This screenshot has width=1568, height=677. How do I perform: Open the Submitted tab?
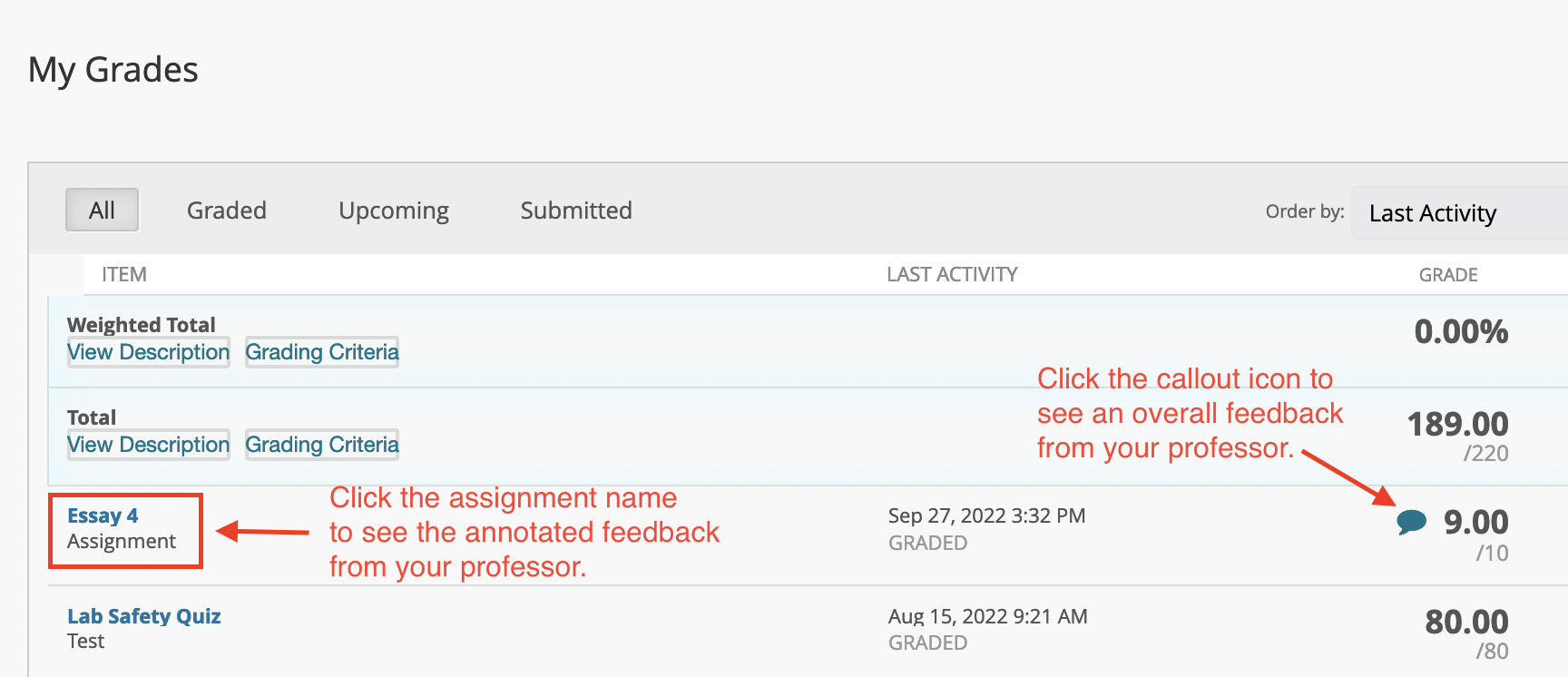click(576, 211)
